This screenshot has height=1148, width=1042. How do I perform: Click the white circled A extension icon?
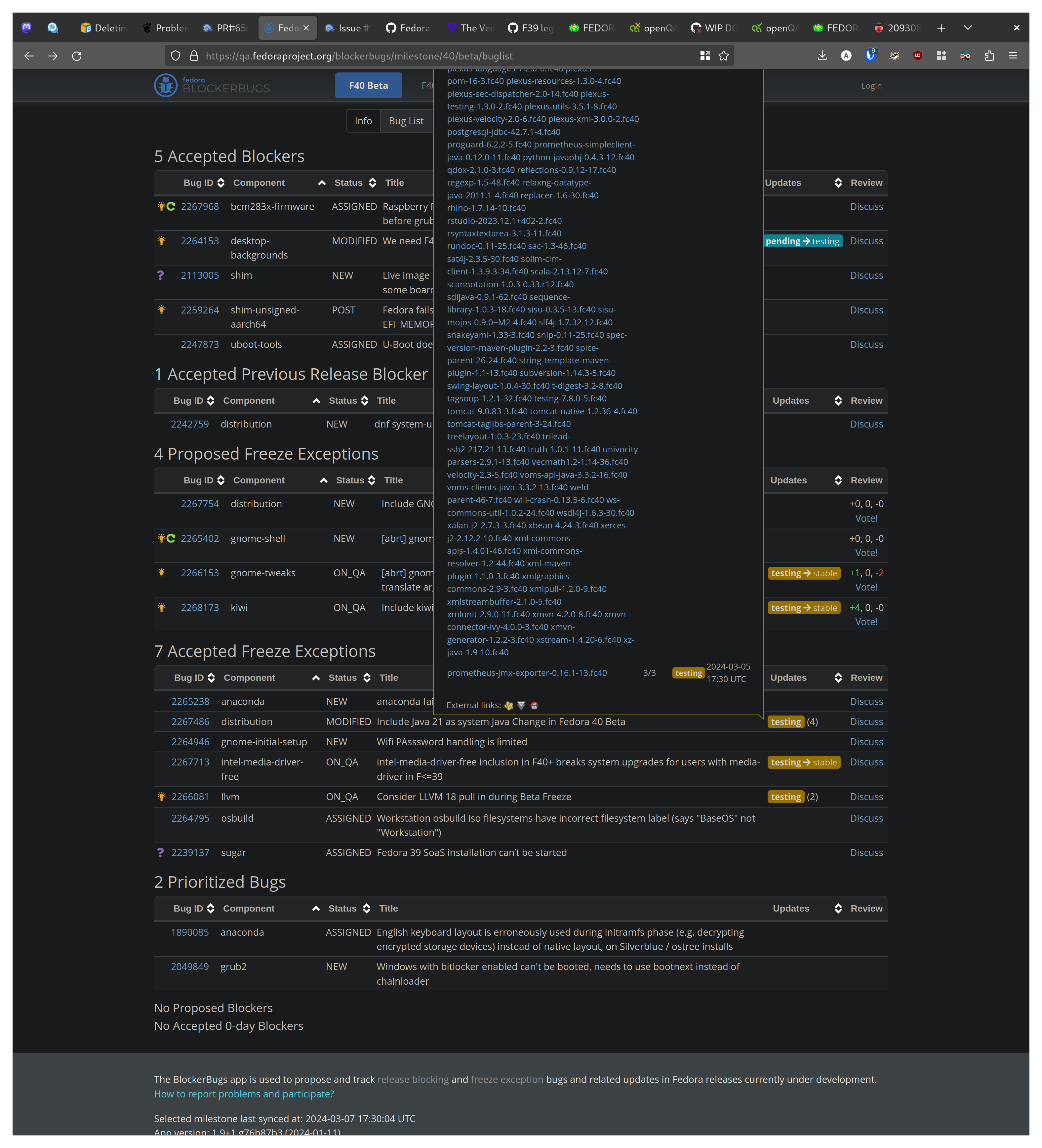point(846,56)
